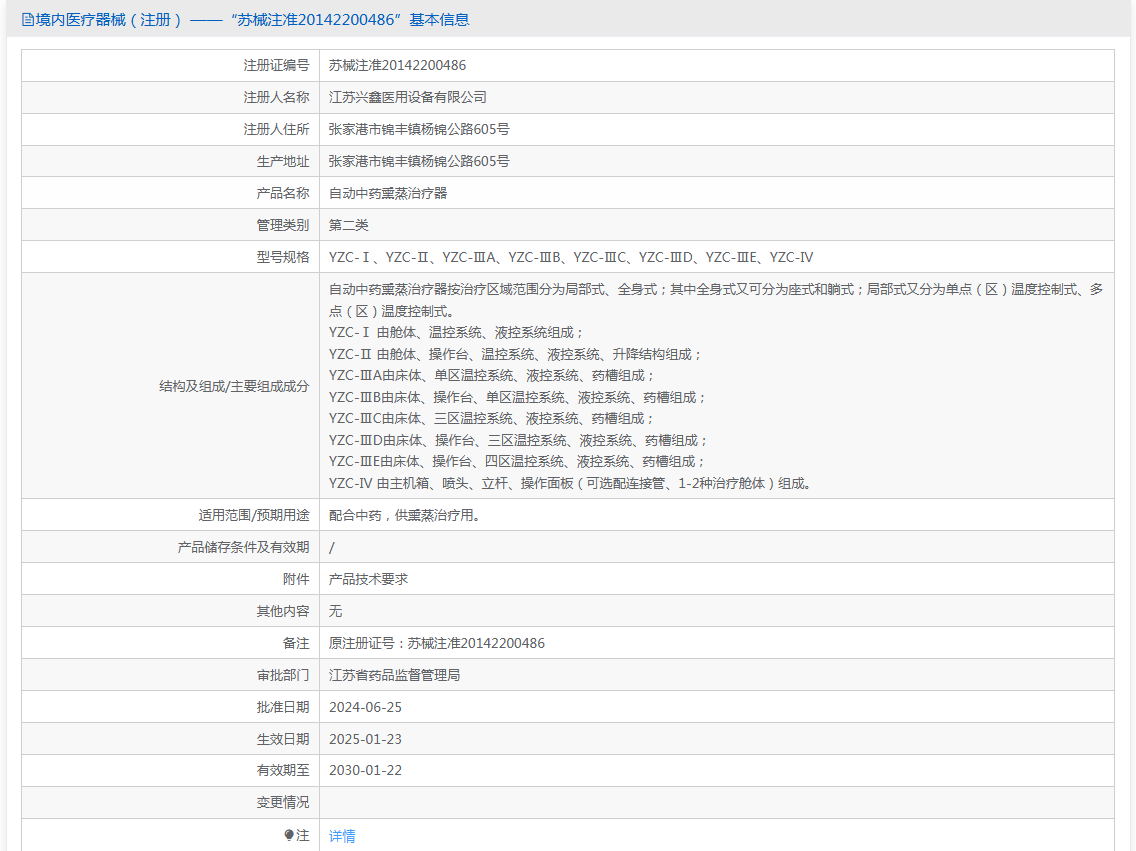Click the 生效日期 label
1136x851 pixels.
(x=283, y=739)
